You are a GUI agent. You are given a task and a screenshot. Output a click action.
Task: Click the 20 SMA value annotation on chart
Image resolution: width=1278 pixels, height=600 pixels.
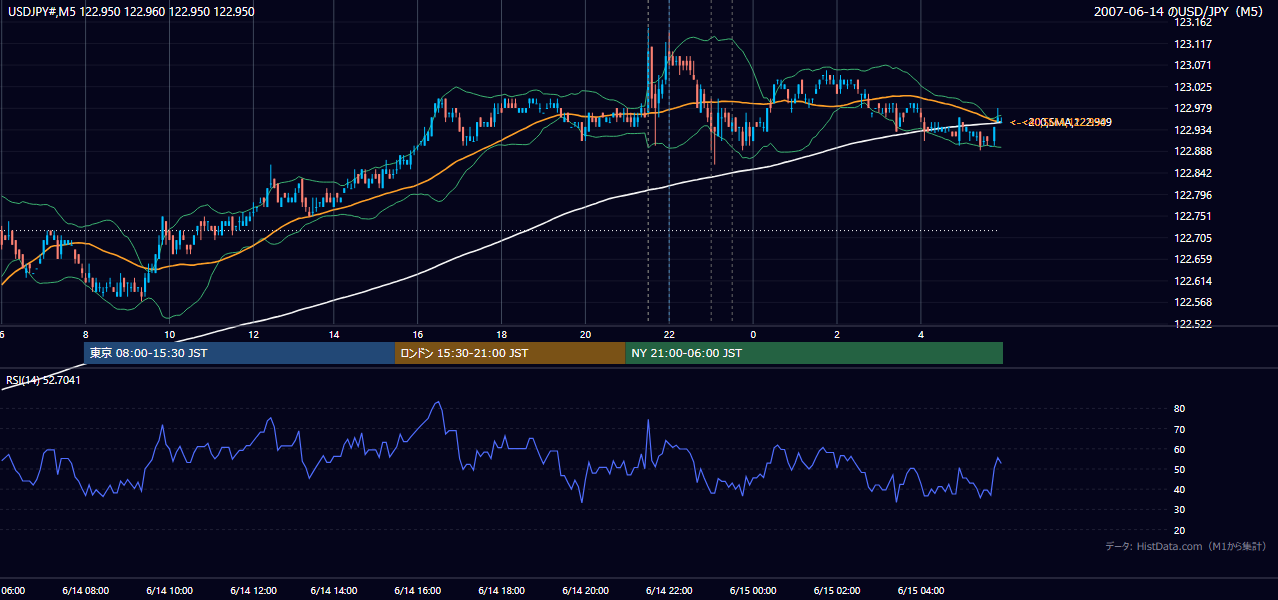point(1061,122)
